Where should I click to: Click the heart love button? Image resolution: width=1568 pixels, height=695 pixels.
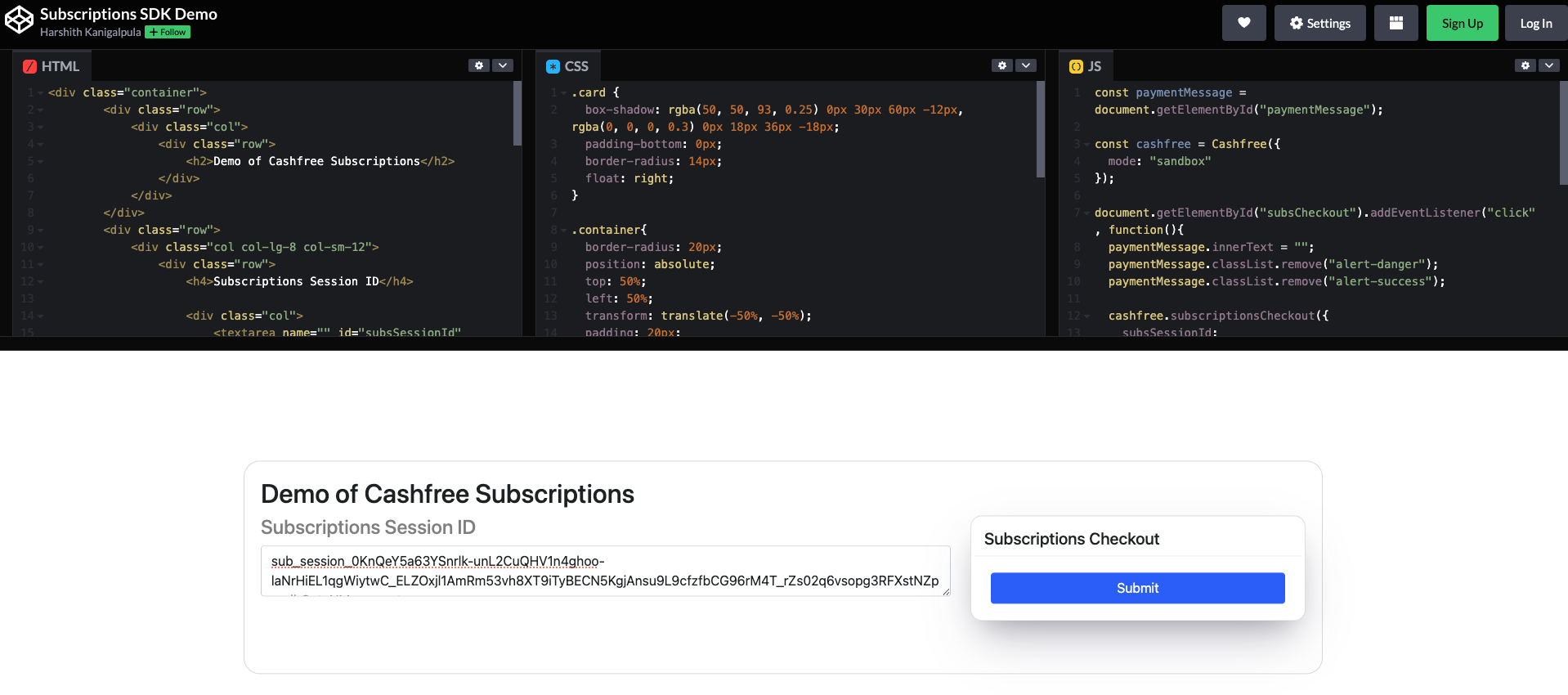tap(1243, 23)
